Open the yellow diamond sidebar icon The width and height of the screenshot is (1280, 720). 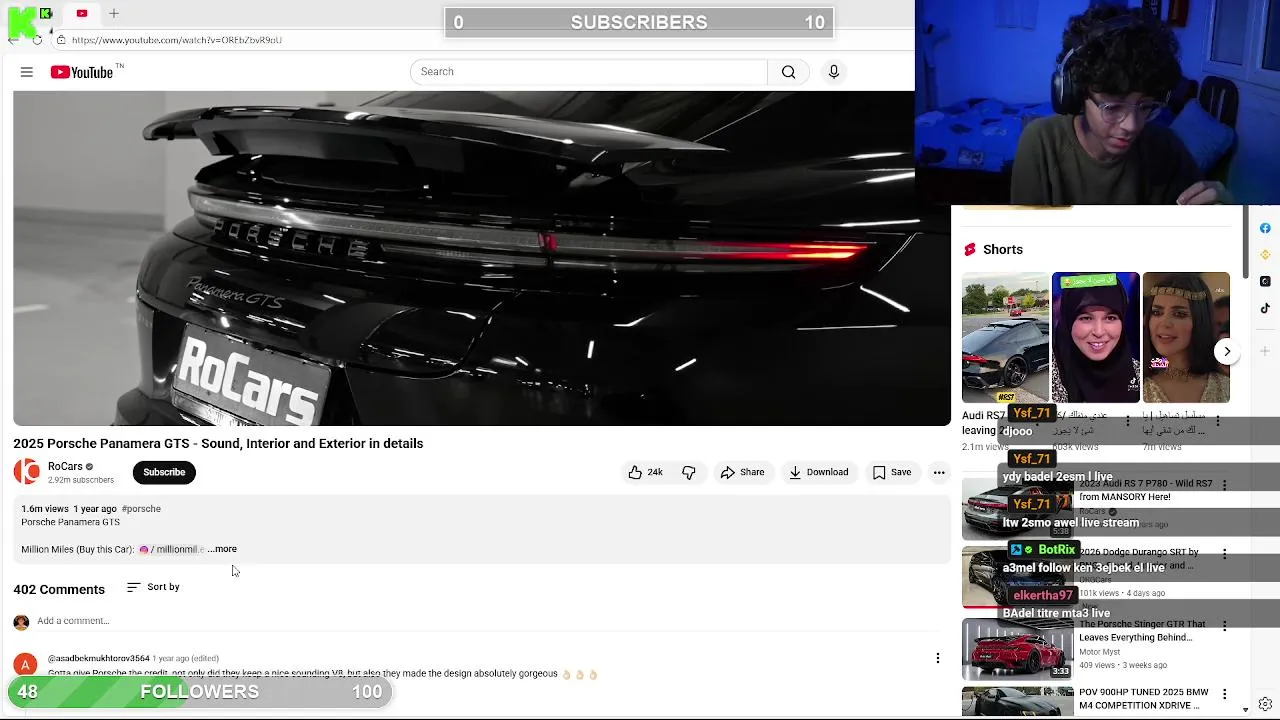[x=1265, y=255]
